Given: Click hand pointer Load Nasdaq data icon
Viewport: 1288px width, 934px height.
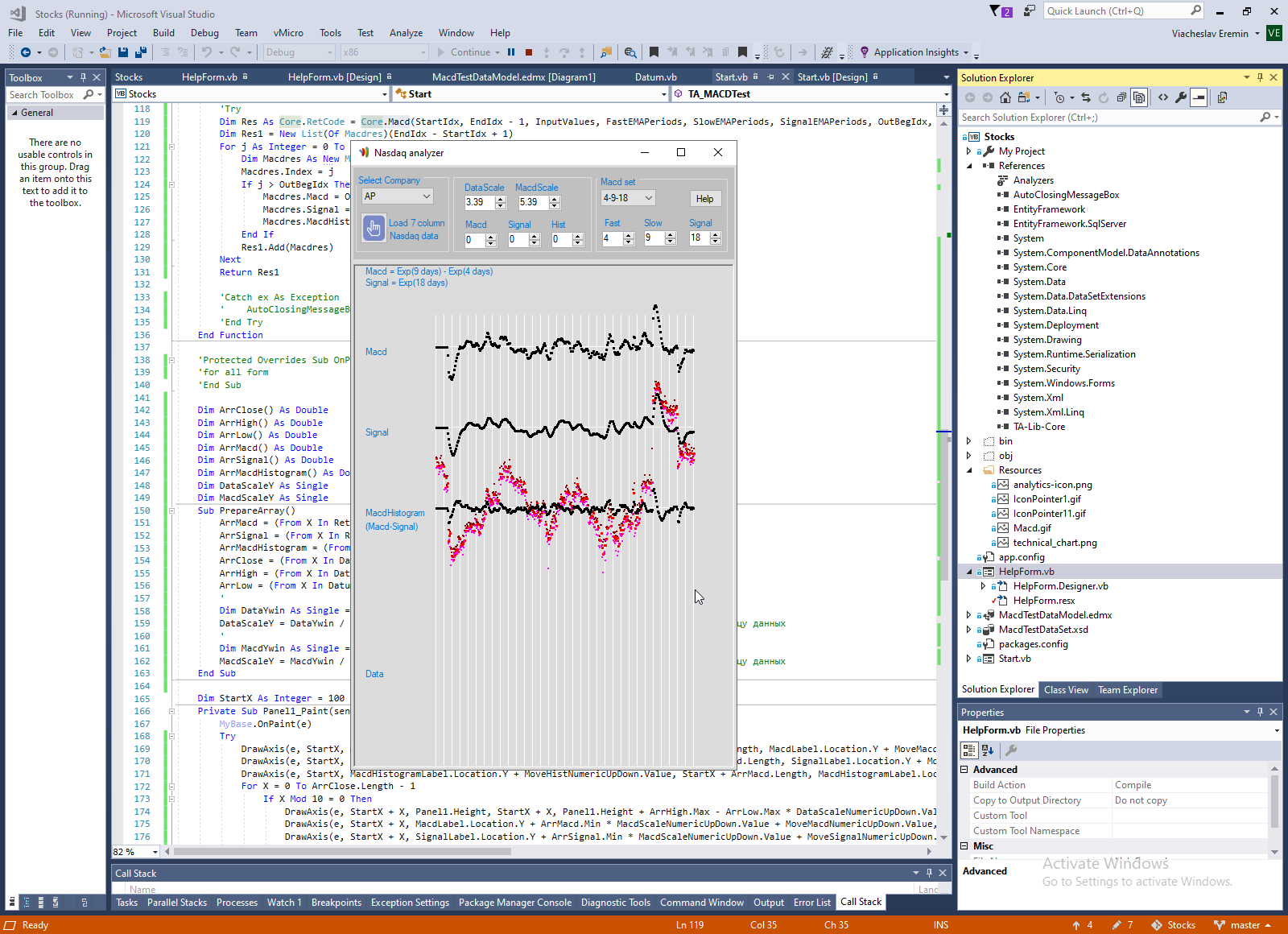Looking at the screenshot, I should pyautogui.click(x=374, y=229).
